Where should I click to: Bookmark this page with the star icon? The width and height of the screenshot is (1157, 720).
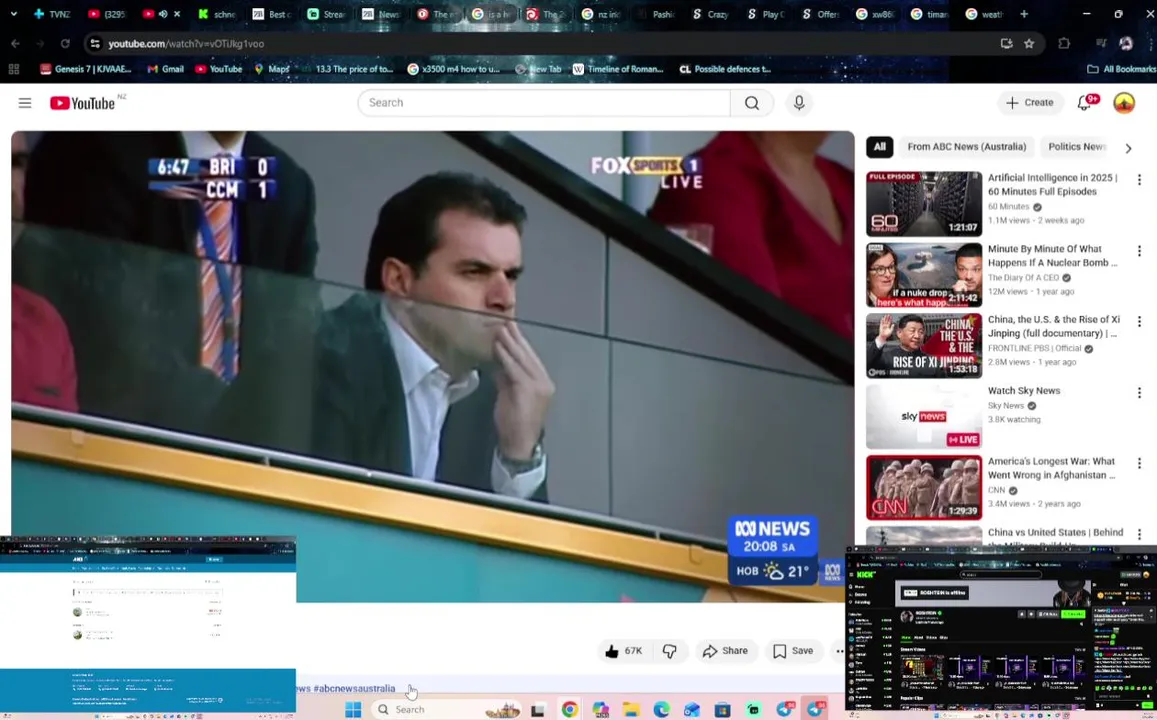[1029, 44]
